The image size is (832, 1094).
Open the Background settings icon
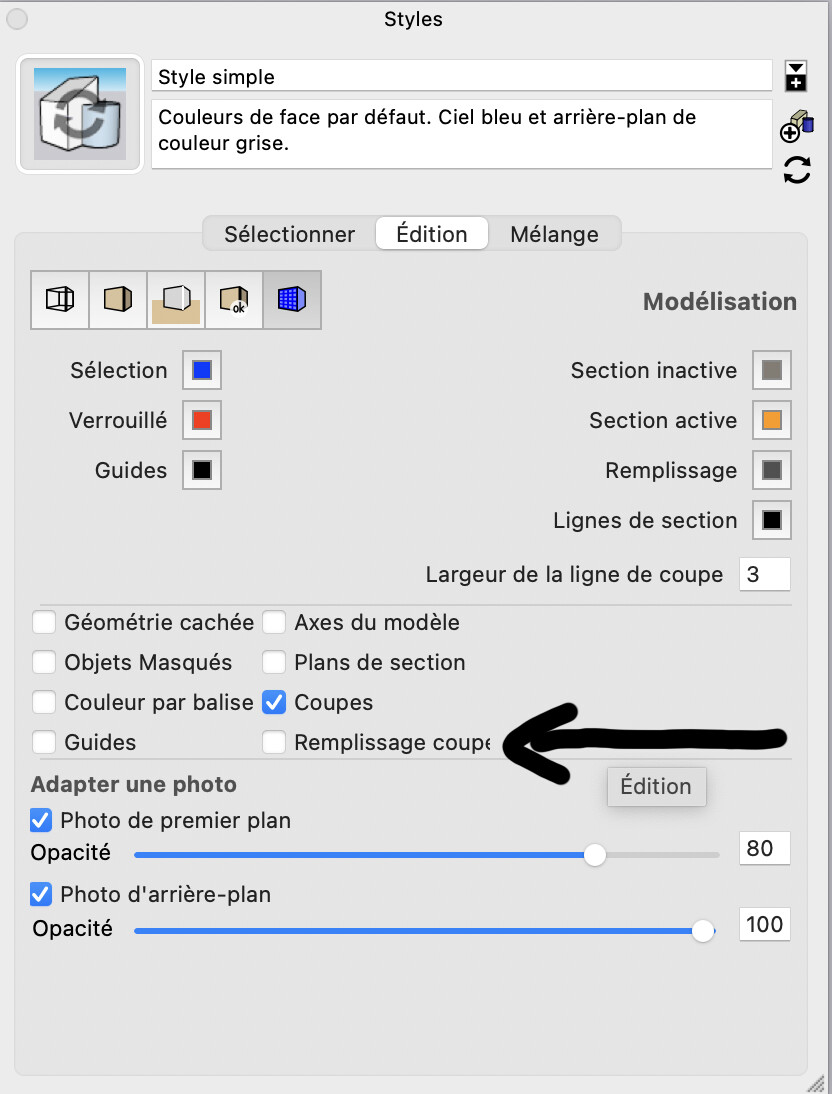pos(176,299)
